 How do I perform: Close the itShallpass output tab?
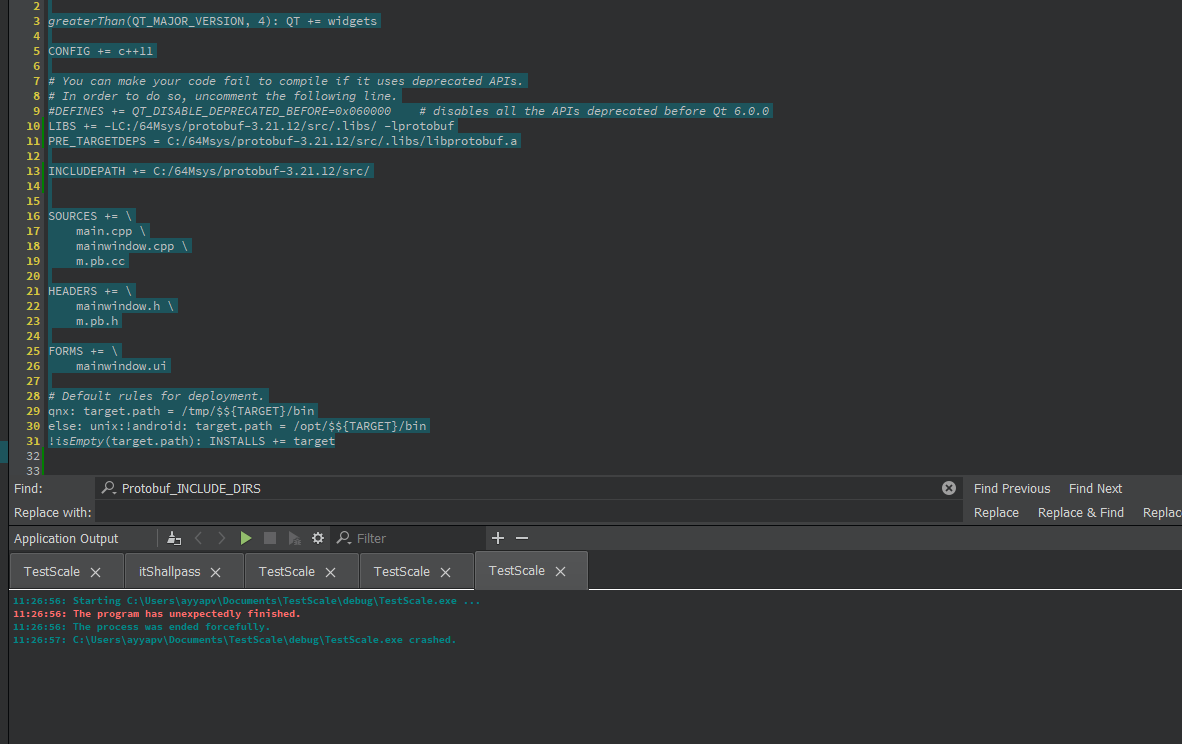pyautogui.click(x=217, y=572)
